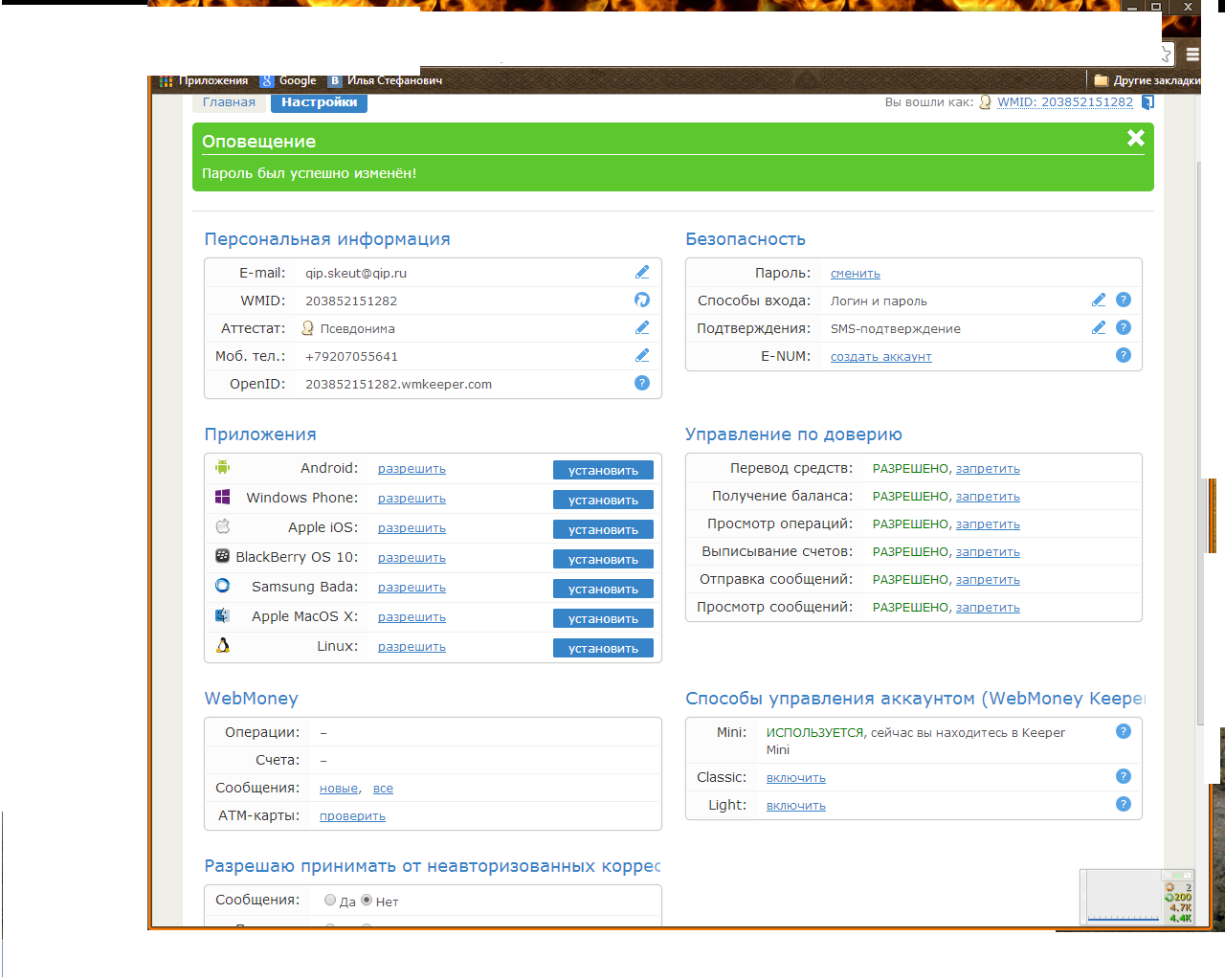
Task: Edit Способы входа with pencil icon
Action: pos(1099,301)
